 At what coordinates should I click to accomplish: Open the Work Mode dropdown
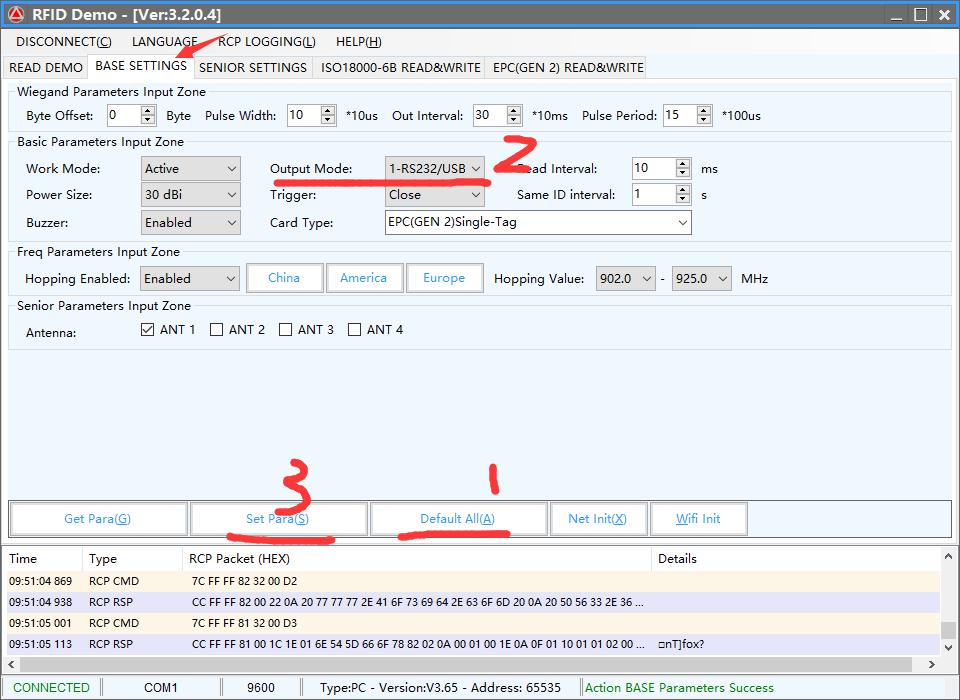191,169
